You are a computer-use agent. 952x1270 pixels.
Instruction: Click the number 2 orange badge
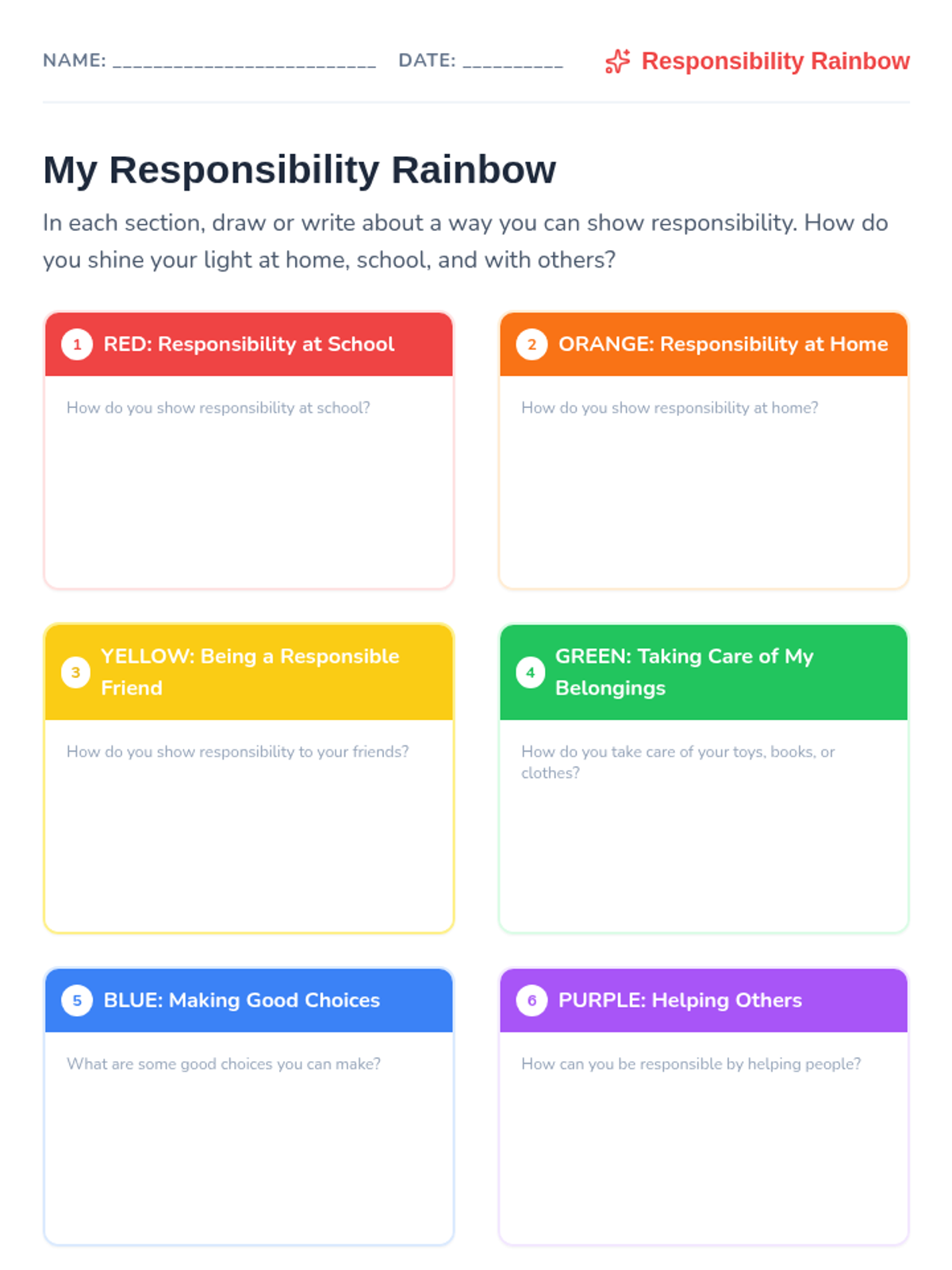tap(532, 344)
